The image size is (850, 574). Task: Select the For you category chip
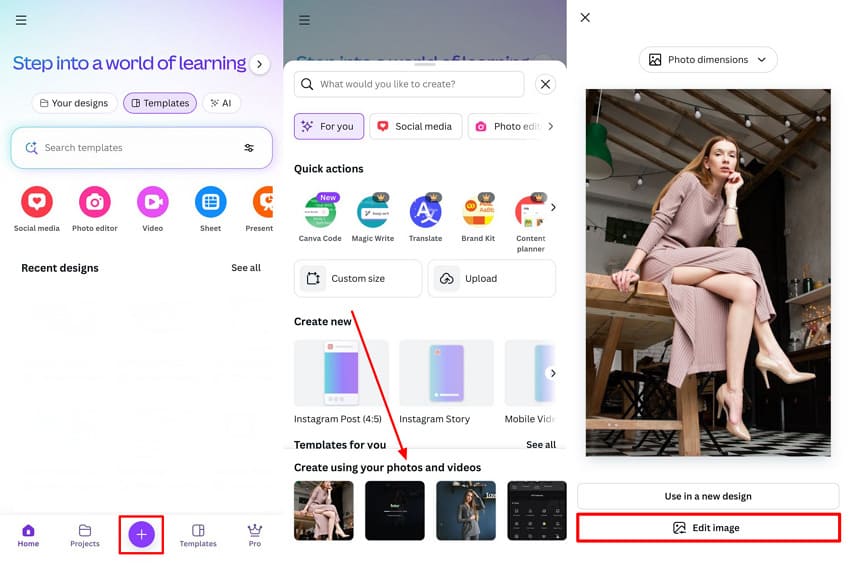(329, 126)
